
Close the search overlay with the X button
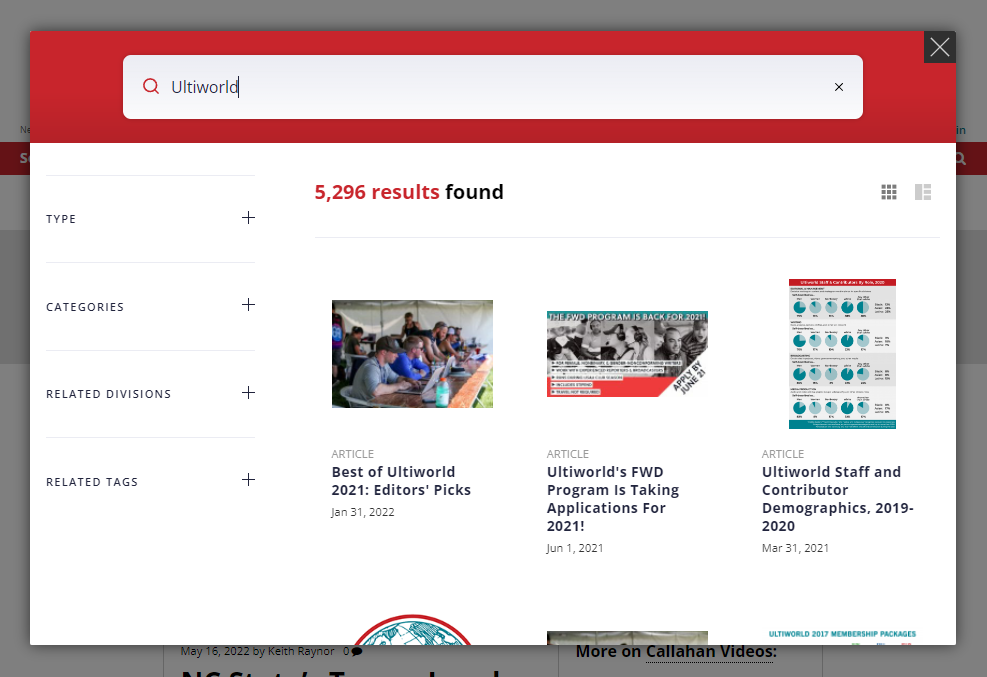[x=939, y=47]
